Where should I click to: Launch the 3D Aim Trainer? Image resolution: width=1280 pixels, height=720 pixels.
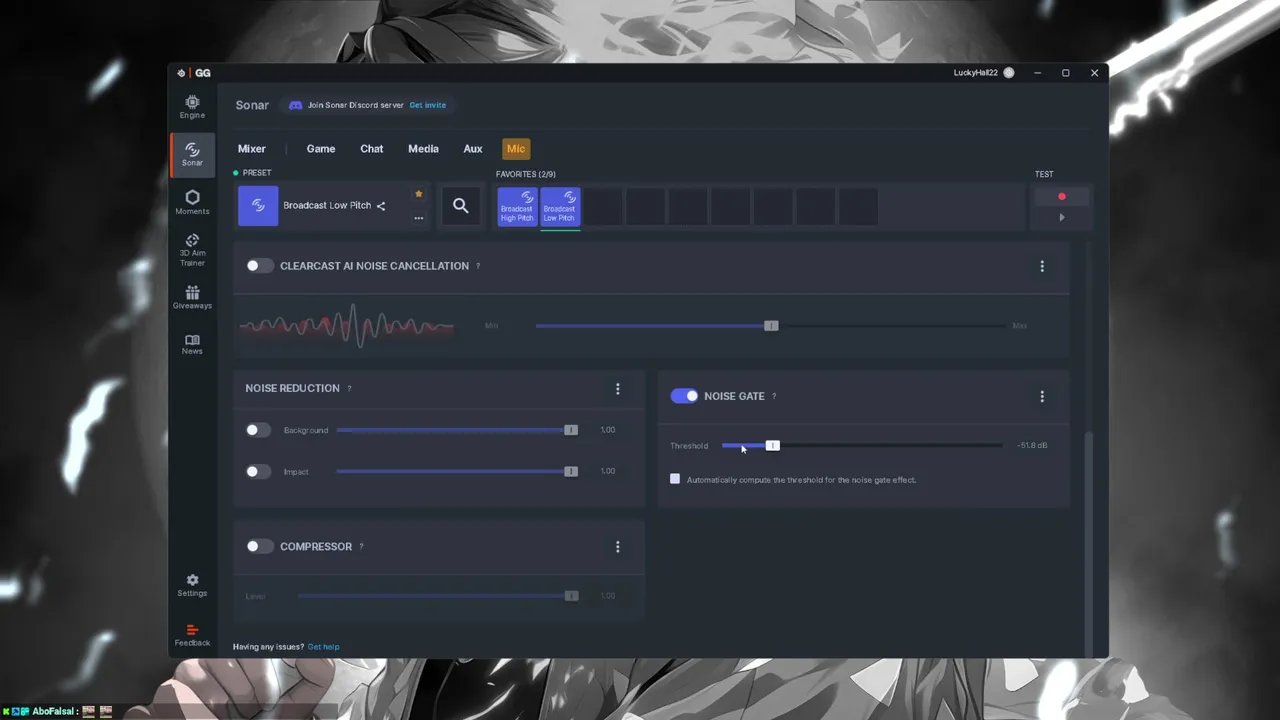point(192,249)
